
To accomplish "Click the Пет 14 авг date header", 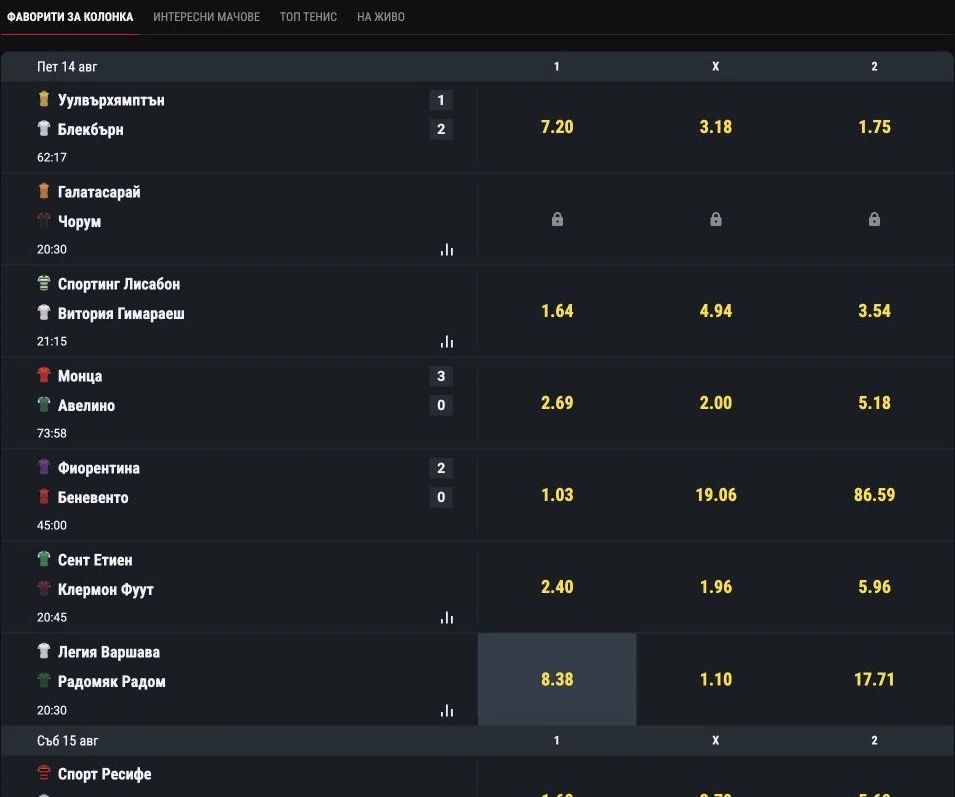I will pyautogui.click(x=67, y=67).
